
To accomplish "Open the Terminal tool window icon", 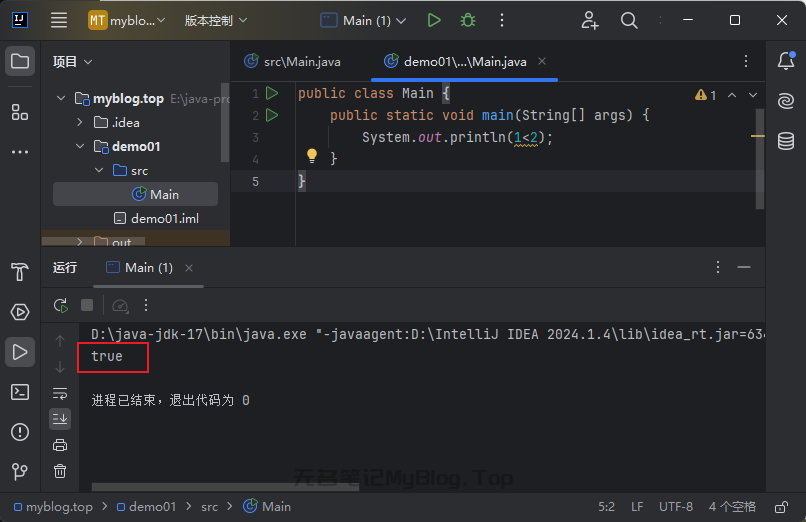I will (20, 392).
